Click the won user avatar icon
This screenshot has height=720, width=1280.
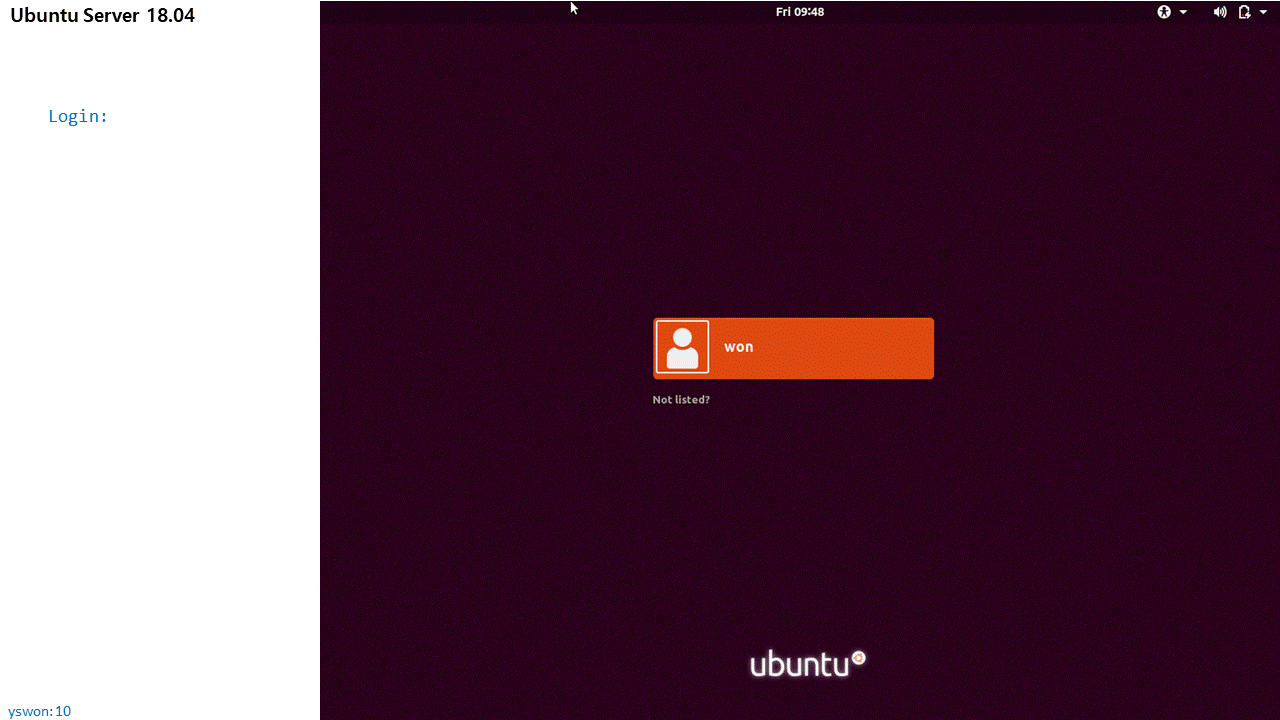pos(682,347)
